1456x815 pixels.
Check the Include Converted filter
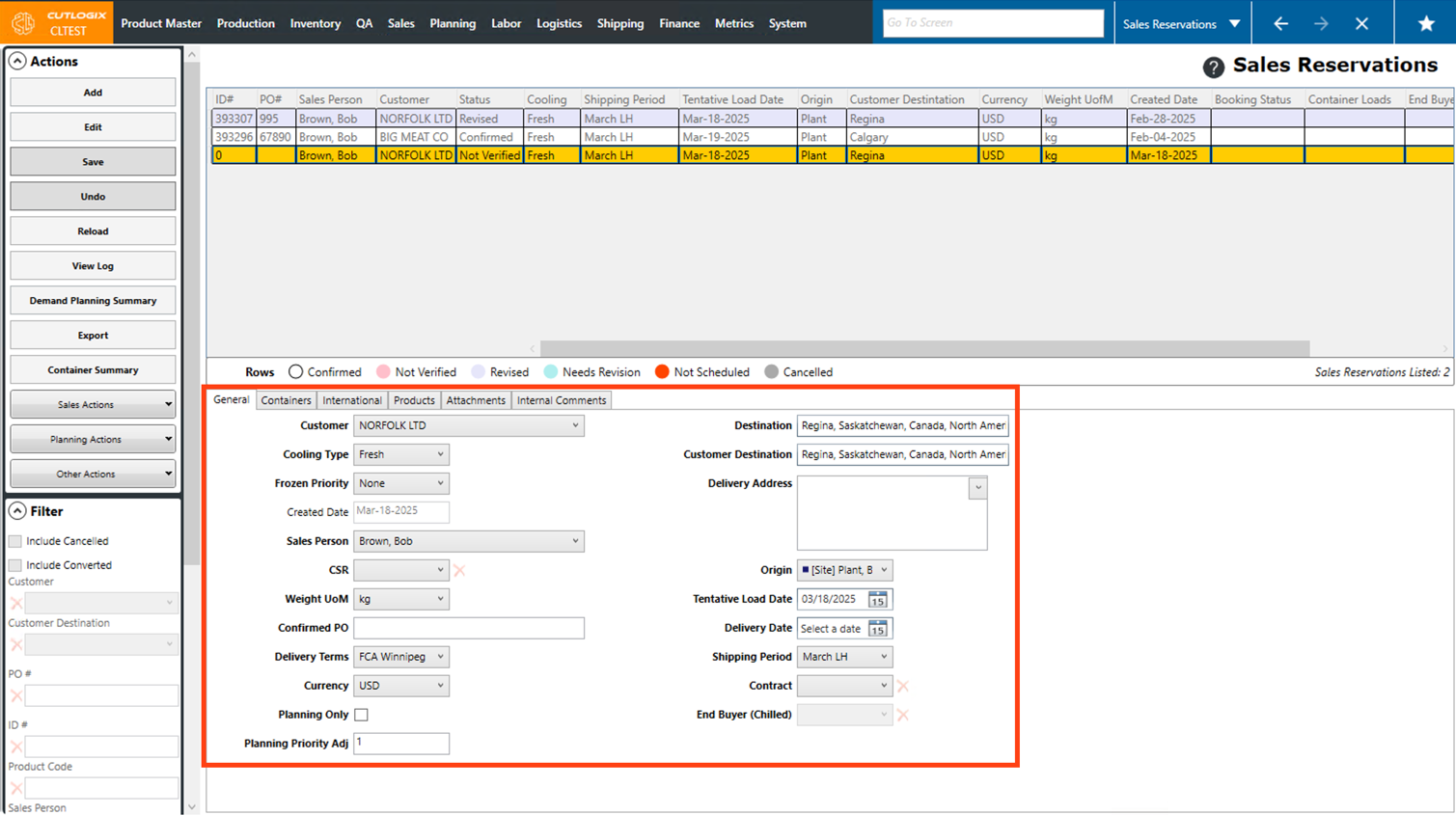(x=15, y=565)
